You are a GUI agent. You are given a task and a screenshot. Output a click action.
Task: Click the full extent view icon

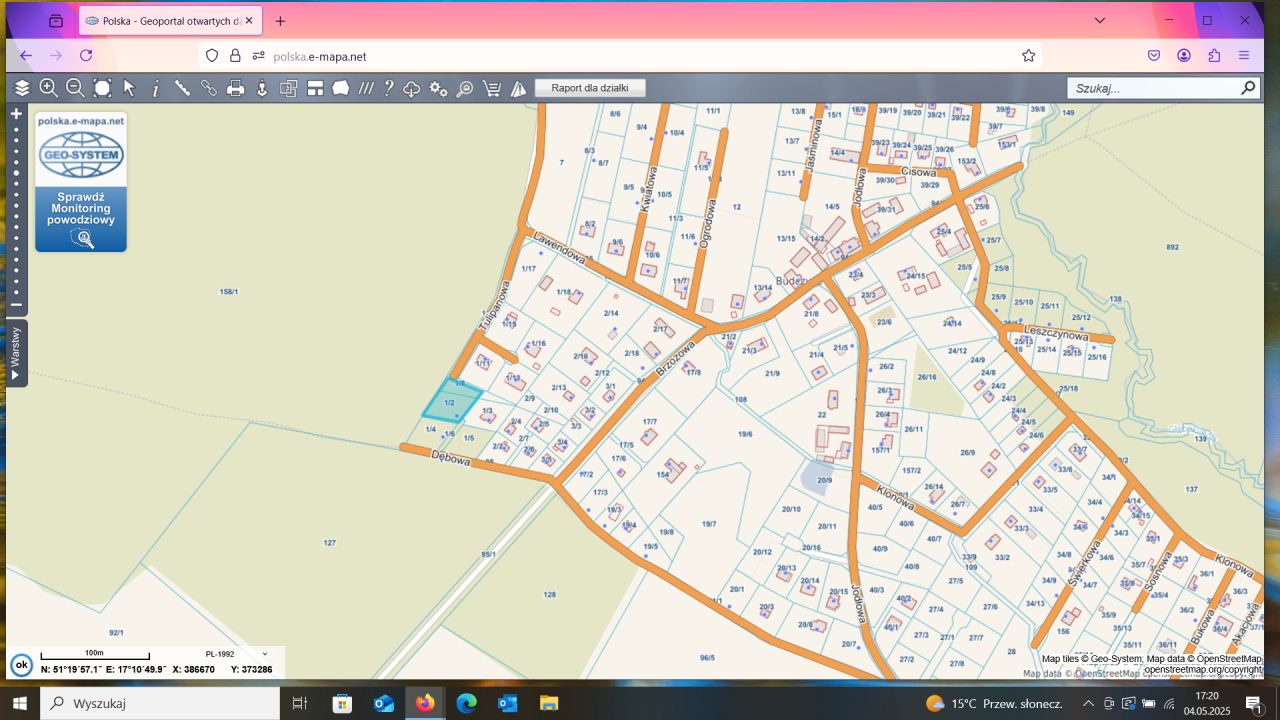tap(102, 88)
